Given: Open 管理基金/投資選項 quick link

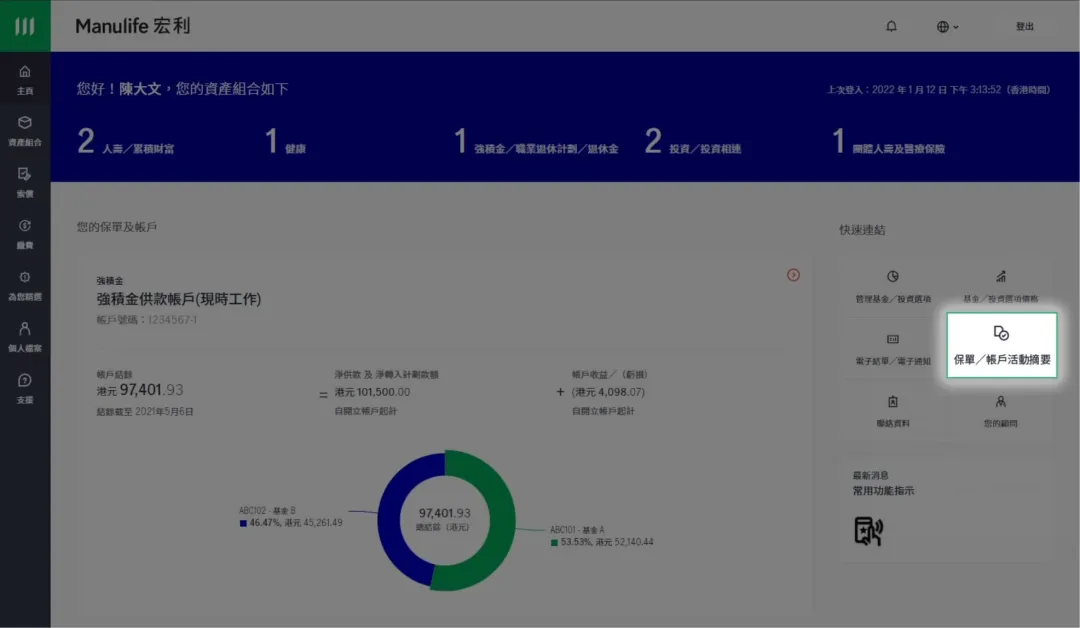Looking at the screenshot, I should click(x=893, y=286).
